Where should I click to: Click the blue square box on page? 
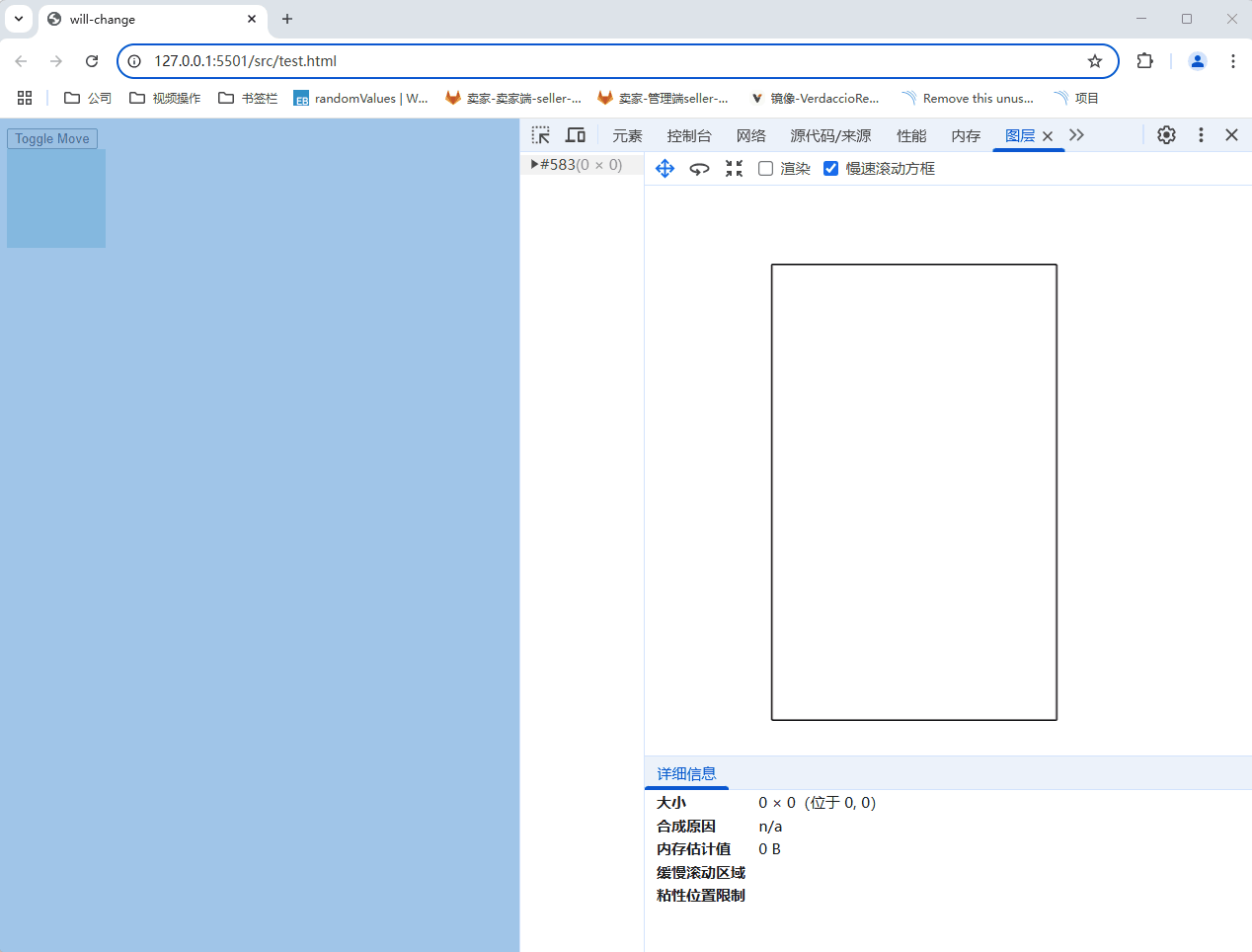56,198
